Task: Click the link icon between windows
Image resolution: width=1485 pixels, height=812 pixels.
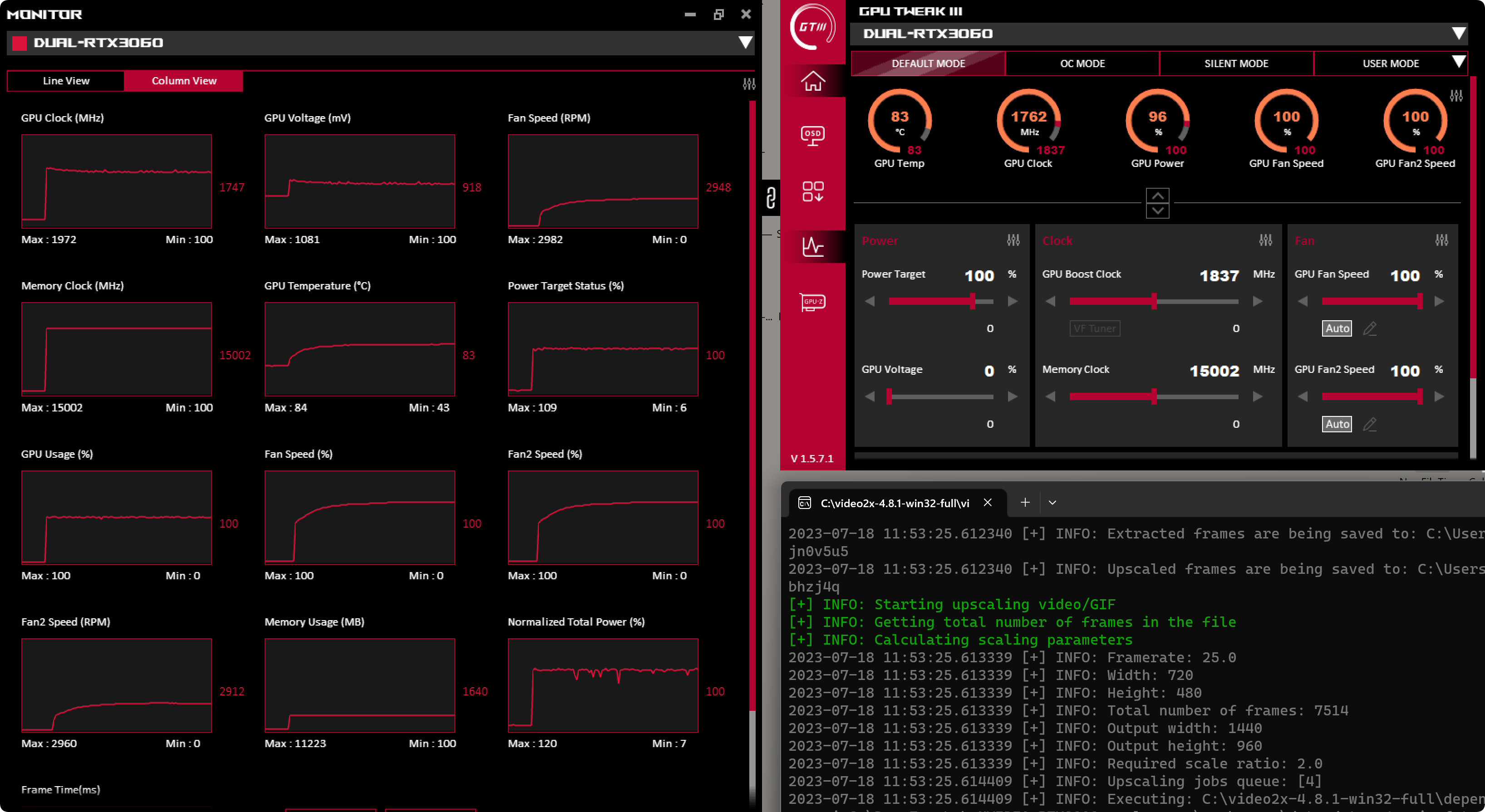Action: tap(771, 198)
